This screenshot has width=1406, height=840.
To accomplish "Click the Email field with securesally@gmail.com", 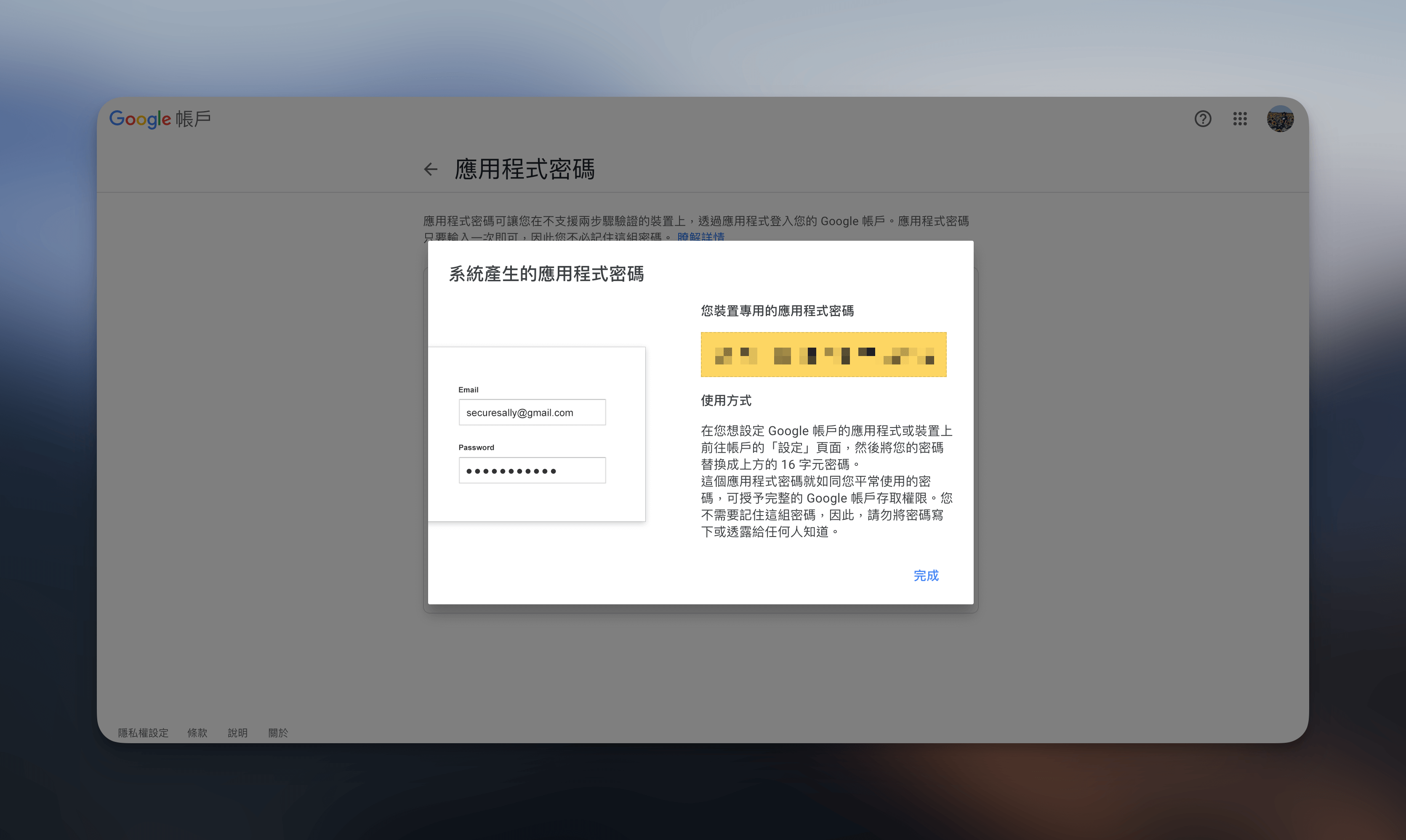I will tap(532, 413).
